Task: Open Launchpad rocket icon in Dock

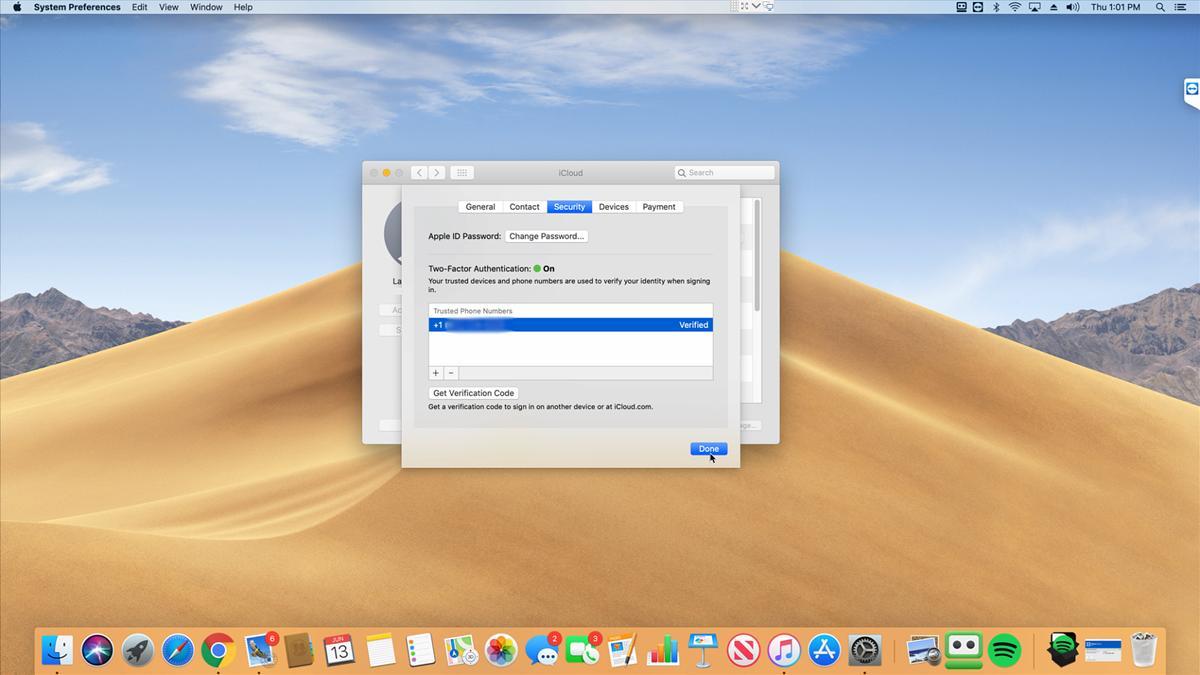Action: [x=138, y=650]
